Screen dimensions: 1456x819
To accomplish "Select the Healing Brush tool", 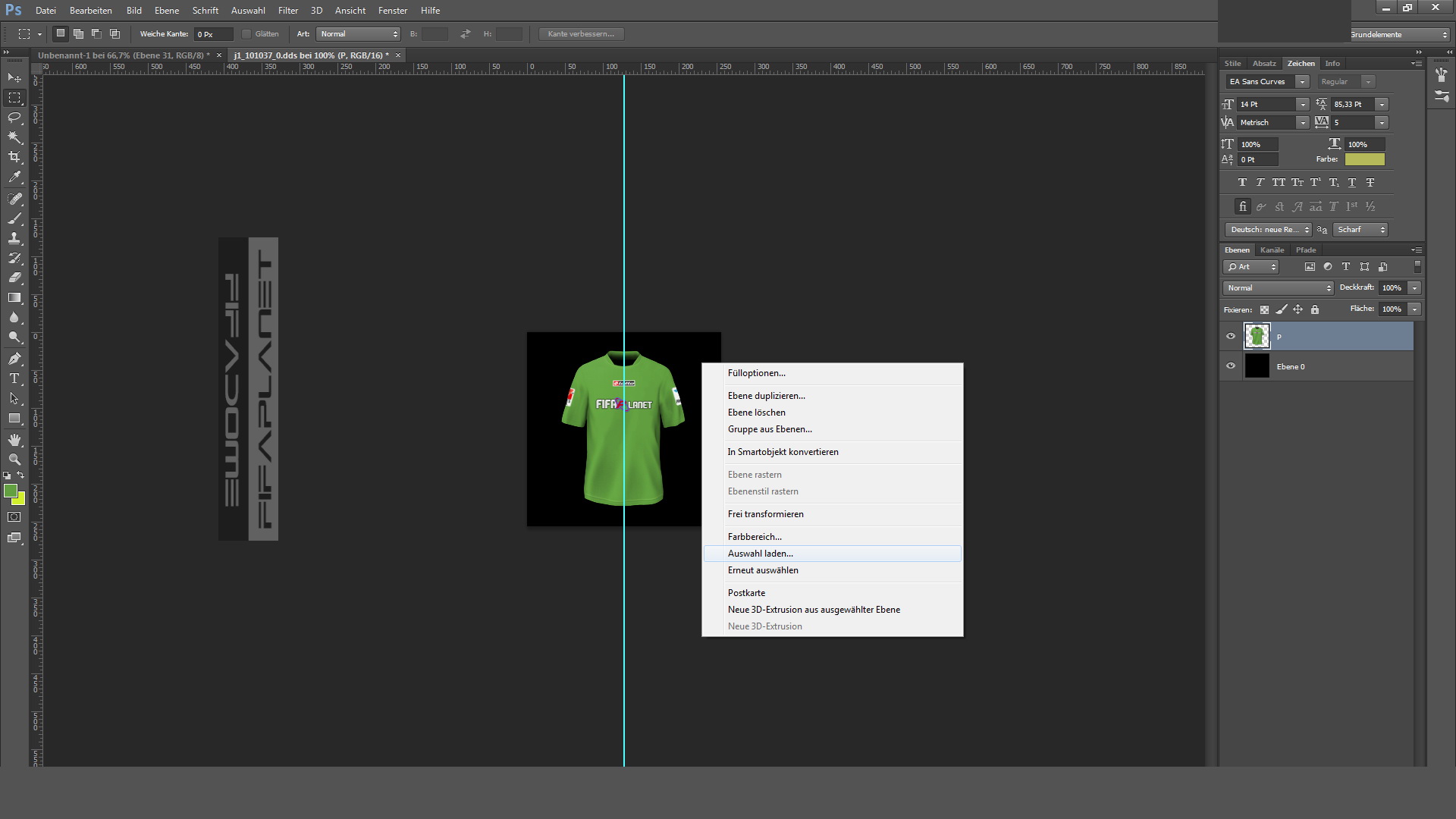I will (x=14, y=199).
